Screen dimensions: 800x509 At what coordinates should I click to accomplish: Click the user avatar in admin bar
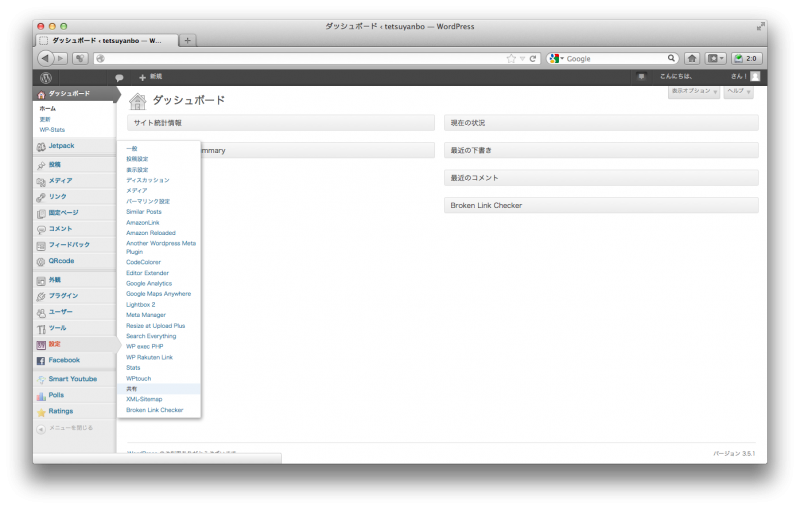pyautogui.click(x=756, y=77)
